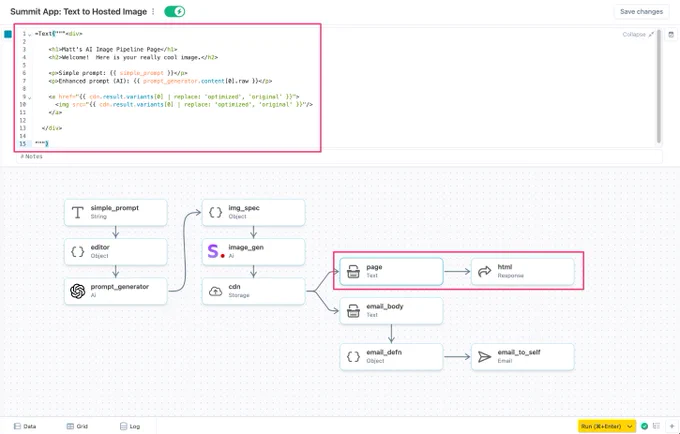
Task: Click the green checkmark status icon
Action: (x=644, y=426)
